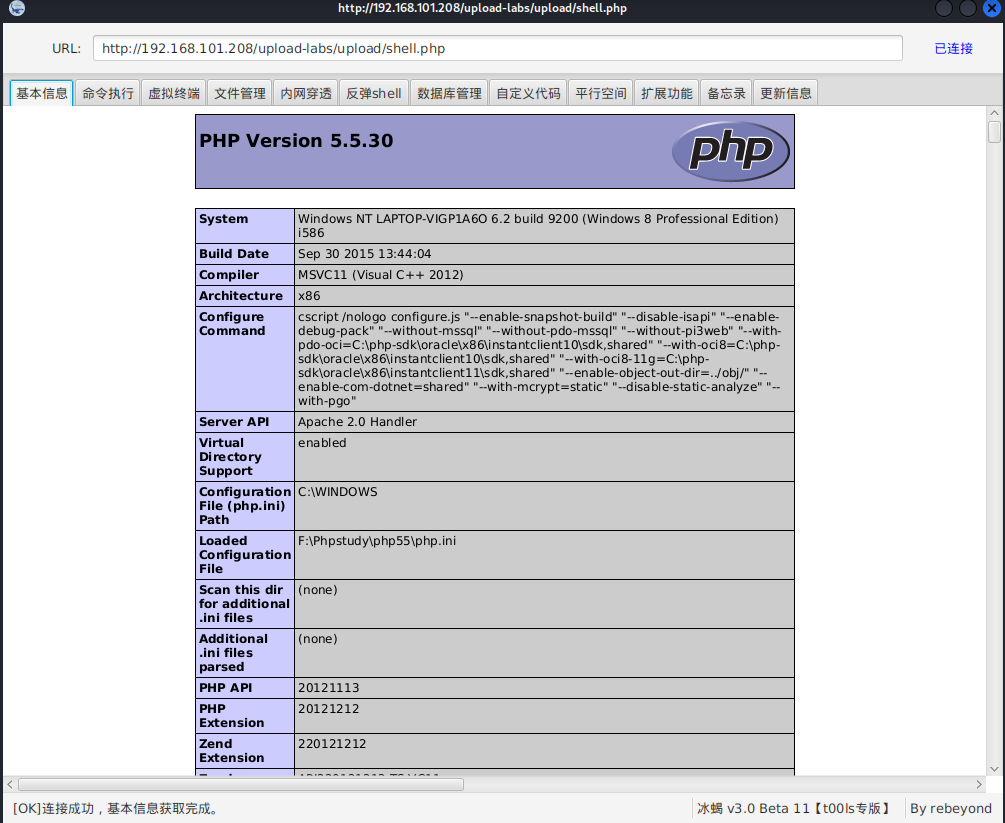Screen dimensions: 1005x823
Task: Click the By rebeyond credit text
Action: pos(951,809)
